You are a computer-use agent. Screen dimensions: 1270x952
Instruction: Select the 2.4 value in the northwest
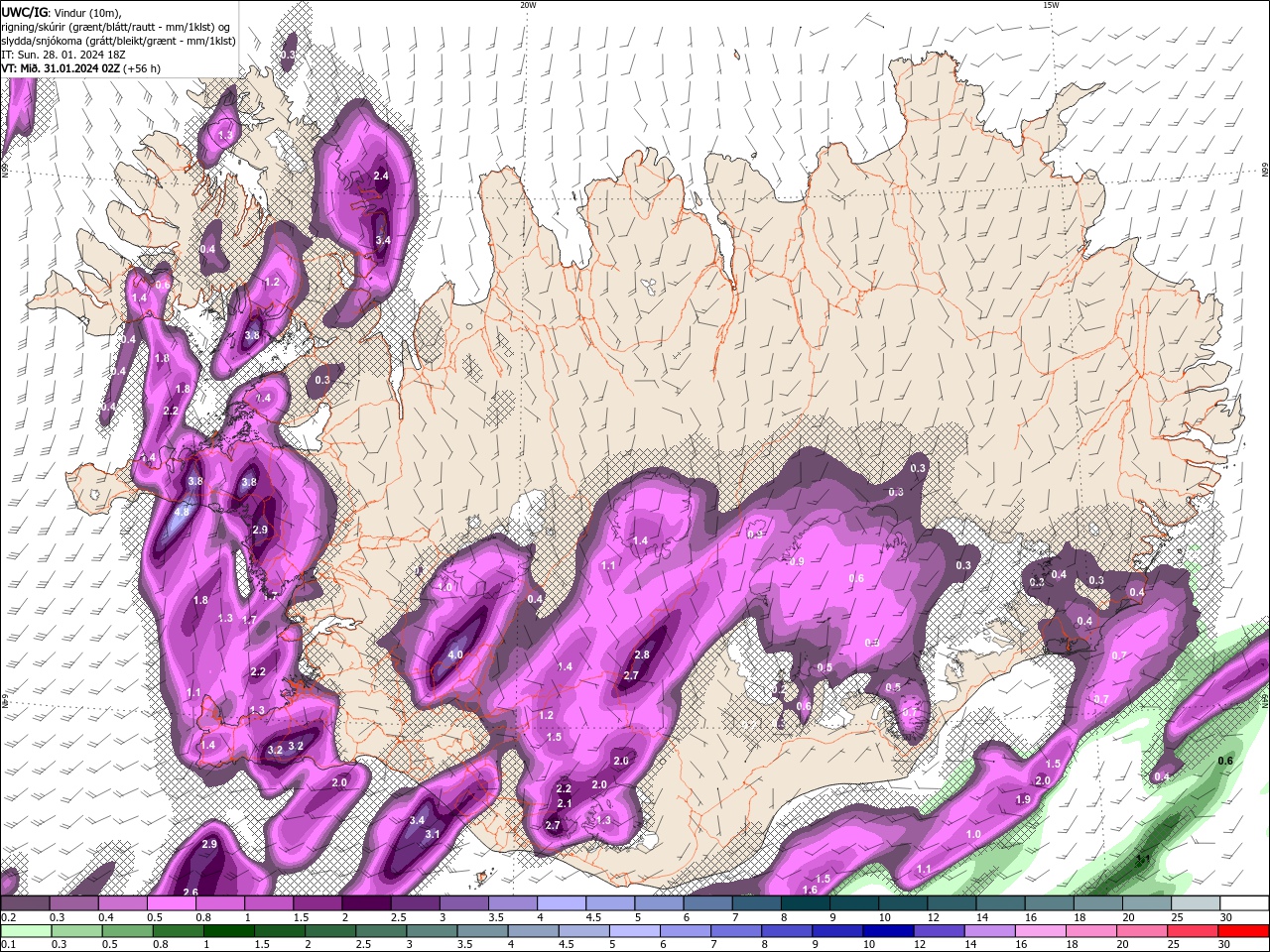tap(380, 176)
